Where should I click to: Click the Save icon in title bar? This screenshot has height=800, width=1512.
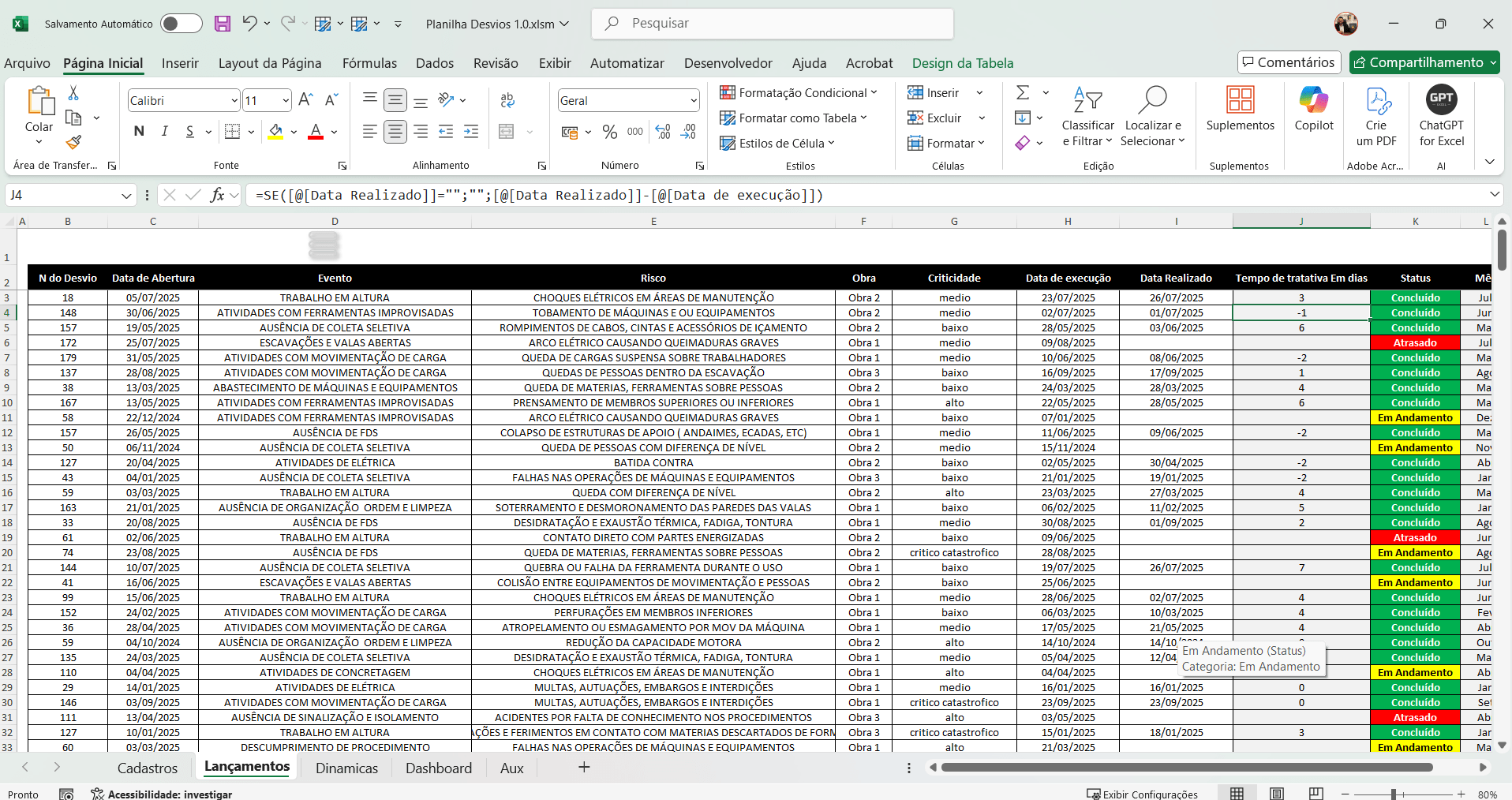click(x=223, y=24)
